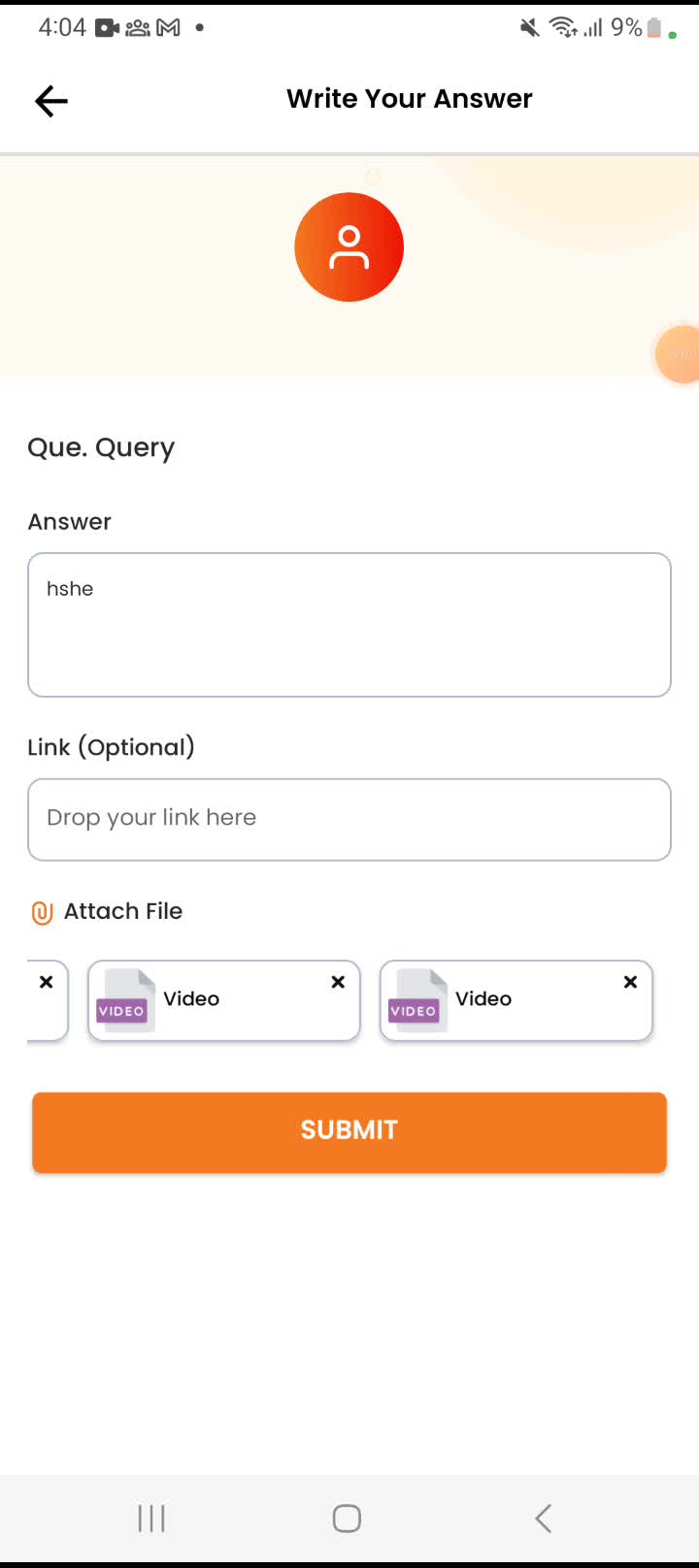Screen dimensions: 699x1568
Task: Tap the battery indicator in status bar
Action: (654, 28)
